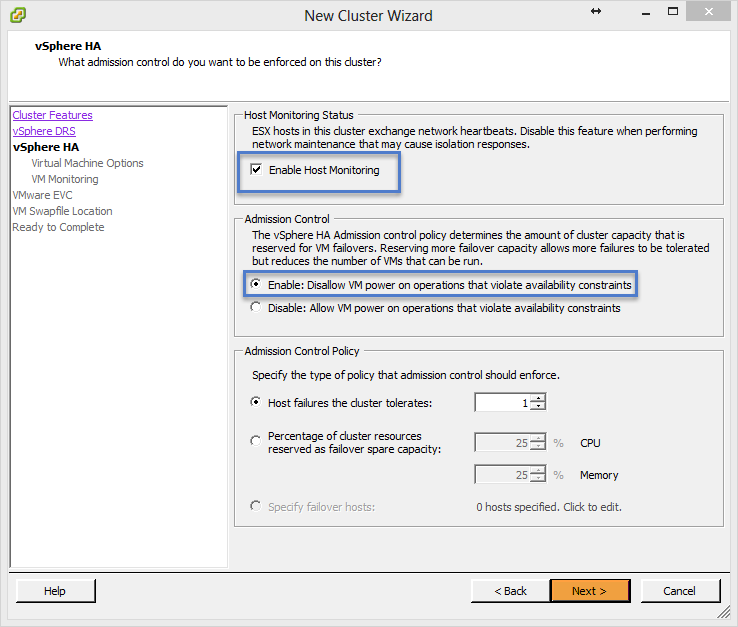Decrease Memory percentage spinner value
Screen dimensions: 738x627
(538, 478)
